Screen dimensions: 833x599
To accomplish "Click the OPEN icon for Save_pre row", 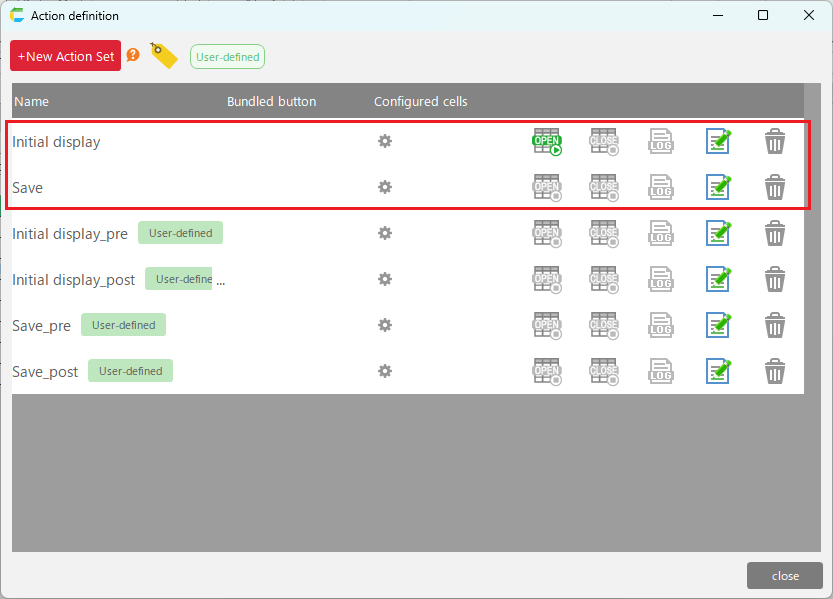I will [x=547, y=326].
